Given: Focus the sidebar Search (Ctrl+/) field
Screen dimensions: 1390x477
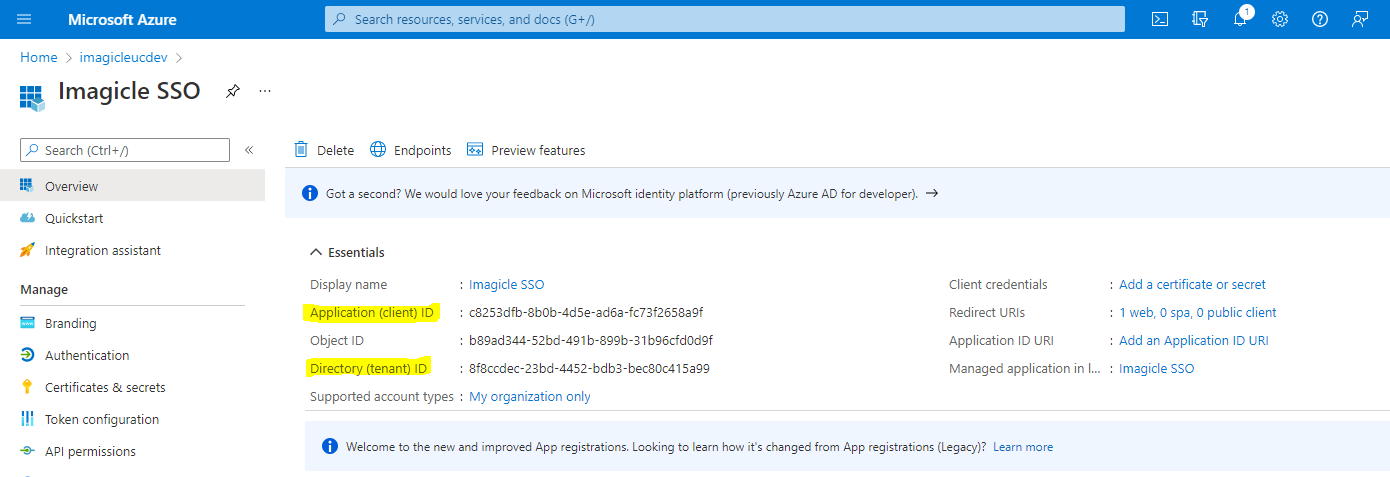Looking at the screenshot, I should click(125, 150).
